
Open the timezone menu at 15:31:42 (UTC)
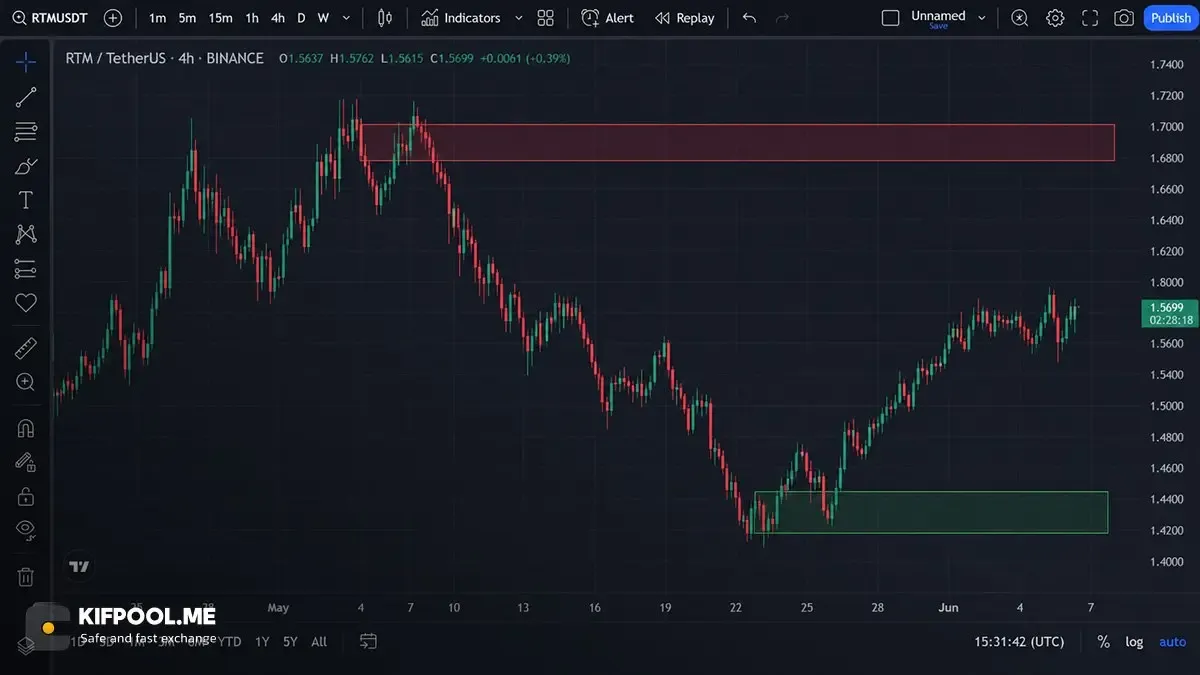[1019, 642]
